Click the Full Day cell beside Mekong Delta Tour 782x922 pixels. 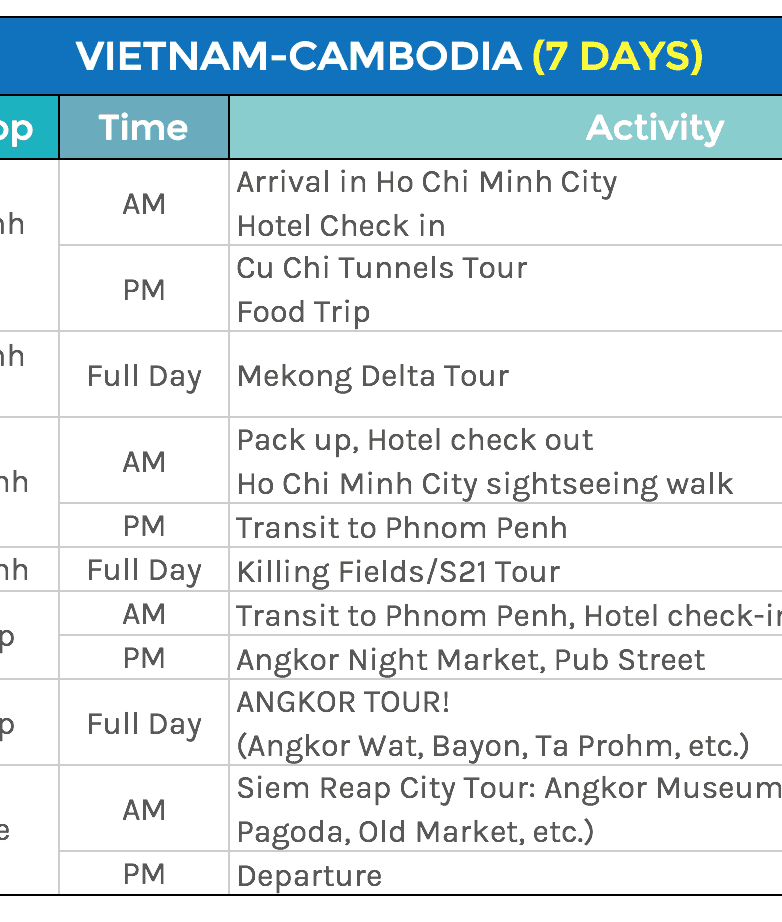pos(144,376)
